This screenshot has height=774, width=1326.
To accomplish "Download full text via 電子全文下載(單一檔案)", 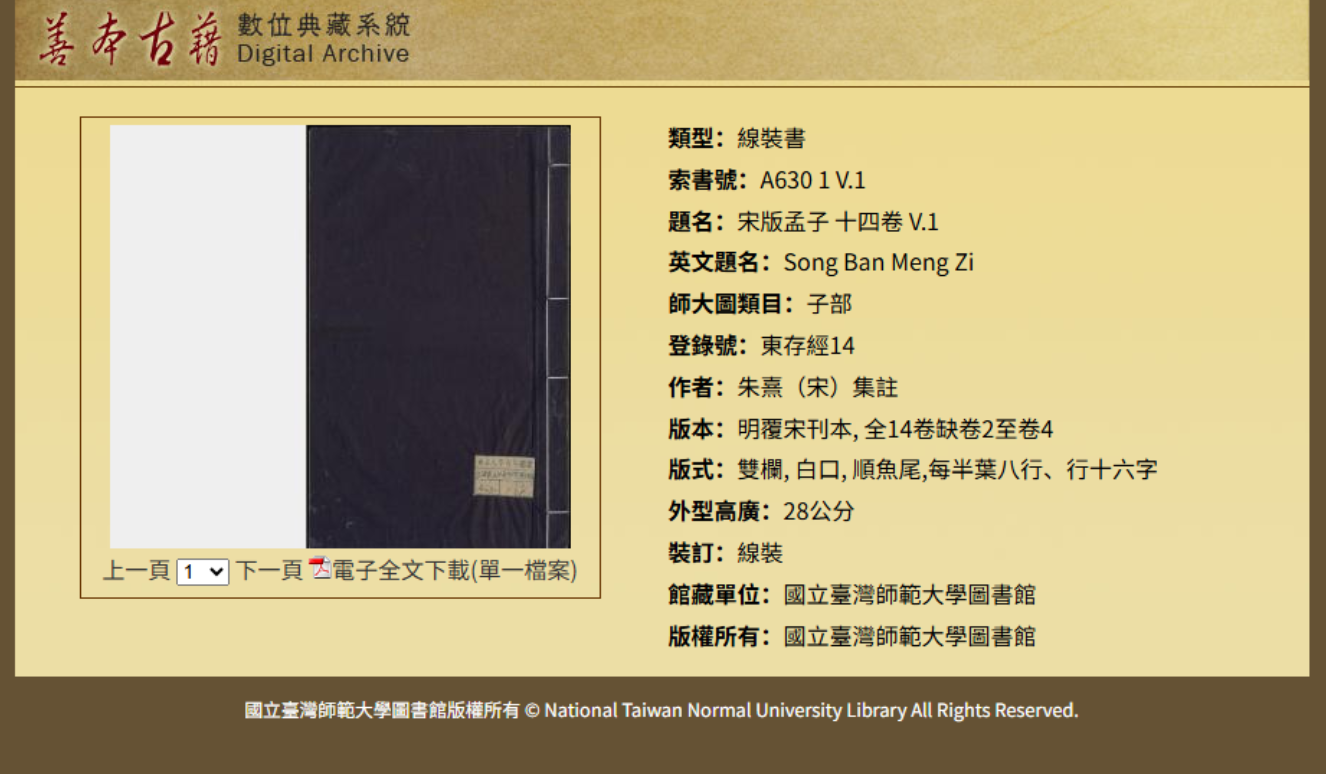I will [x=455, y=571].
